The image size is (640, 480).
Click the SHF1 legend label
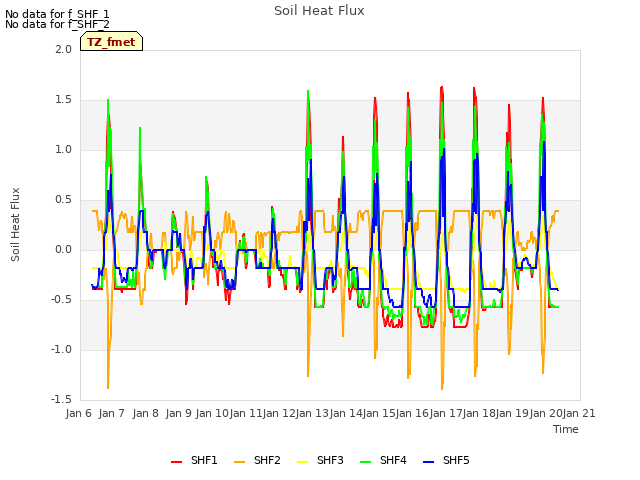point(204,460)
